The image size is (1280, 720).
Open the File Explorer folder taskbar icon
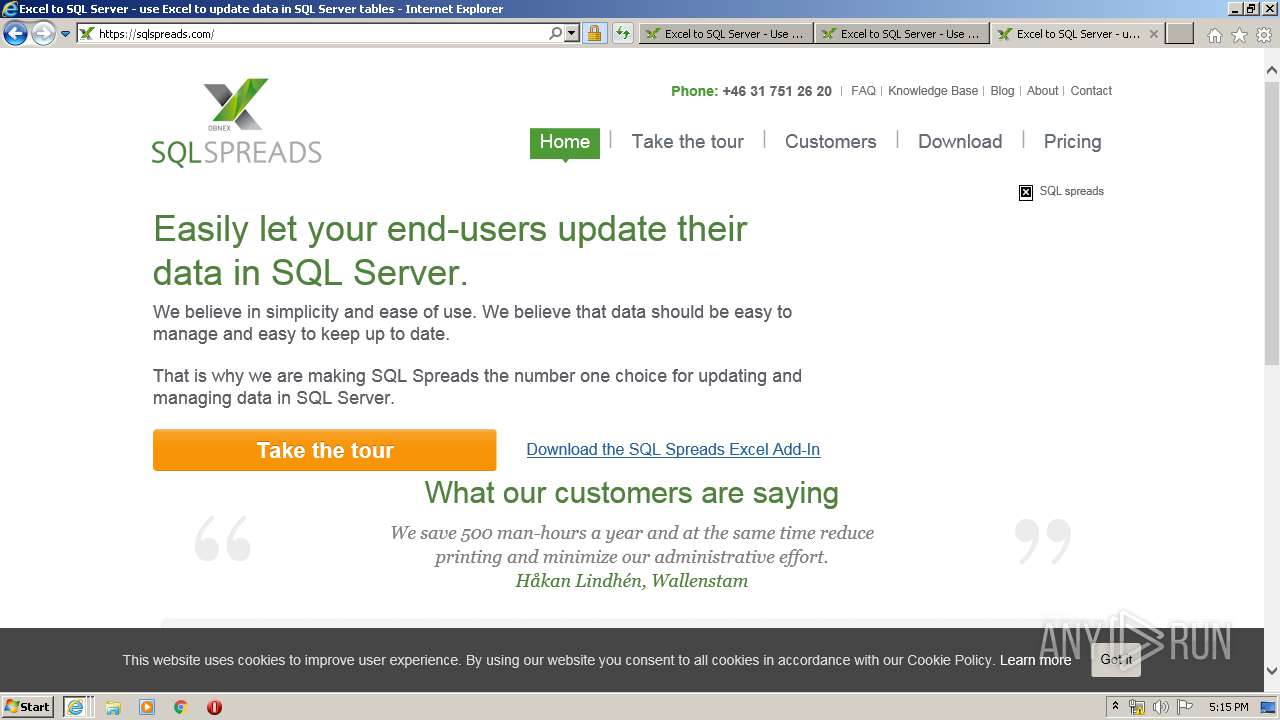(x=113, y=707)
